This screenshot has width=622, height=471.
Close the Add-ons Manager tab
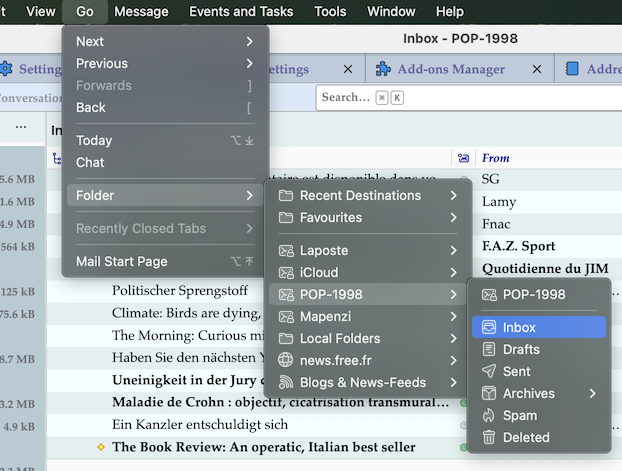pyautogui.click(x=537, y=69)
